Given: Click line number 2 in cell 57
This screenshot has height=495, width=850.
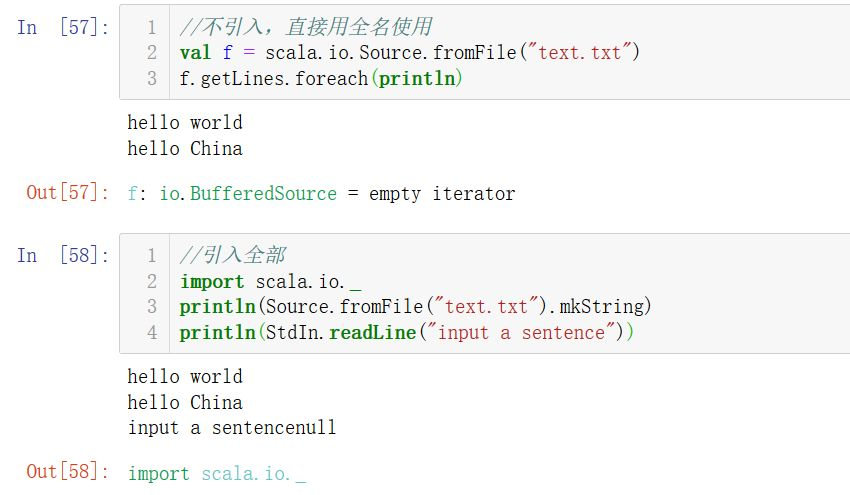Looking at the screenshot, I should pos(152,53).
